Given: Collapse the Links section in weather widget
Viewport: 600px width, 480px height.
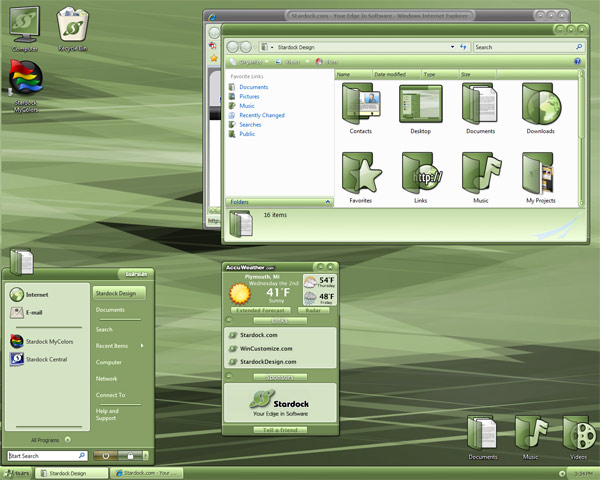Looking at the screenshot, I should (x=228, y=320).
